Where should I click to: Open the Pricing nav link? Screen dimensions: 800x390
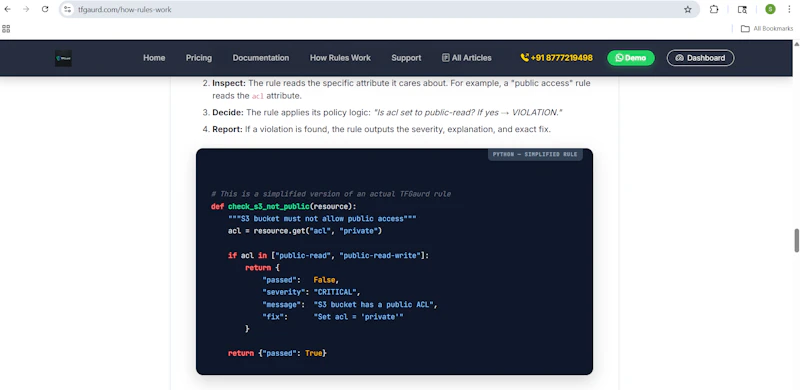click(x=198, y=58)
